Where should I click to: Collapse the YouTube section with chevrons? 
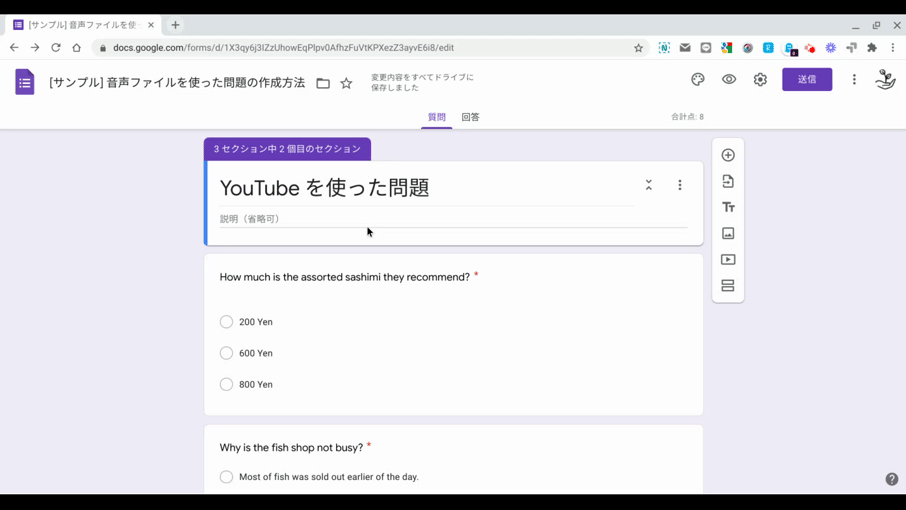point(649,185)
